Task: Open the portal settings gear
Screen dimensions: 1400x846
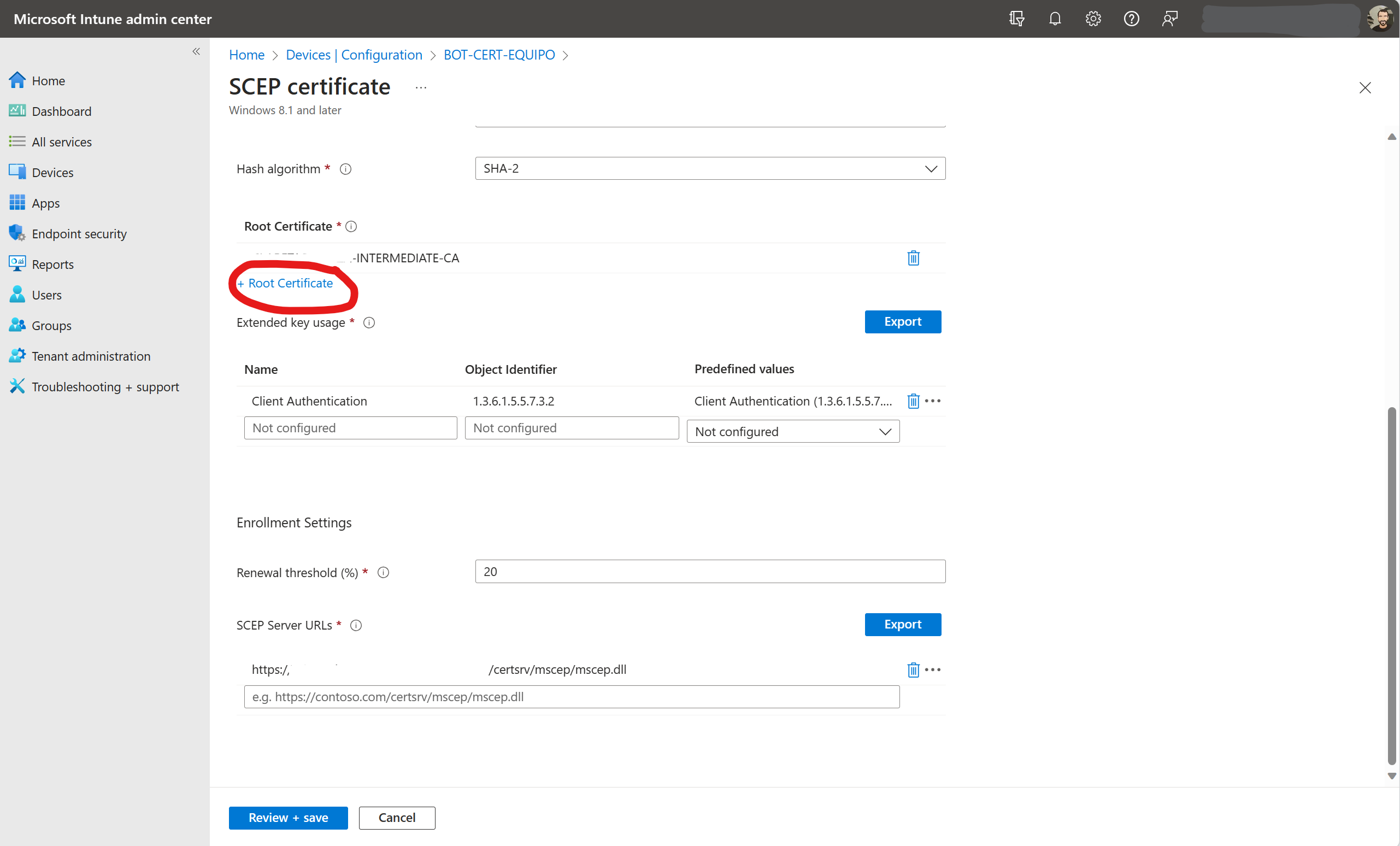Action: [x=1092, y=19]
